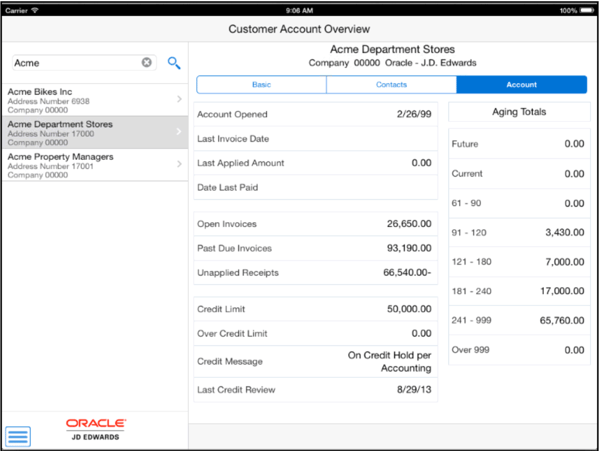600x451 pixels.
Task: Tap the Last Applied Amount row
Action: pyautogui.click(x=316, y=163)
